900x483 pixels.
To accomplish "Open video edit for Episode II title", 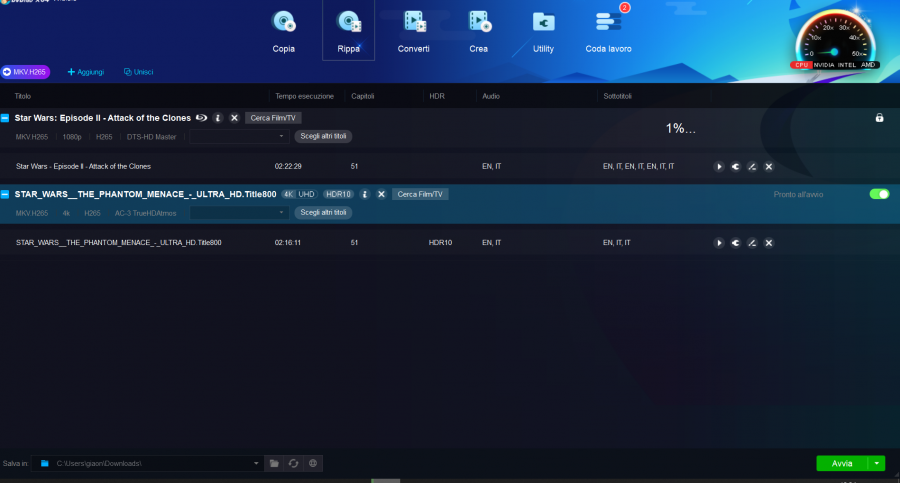I will coord(752,167).
